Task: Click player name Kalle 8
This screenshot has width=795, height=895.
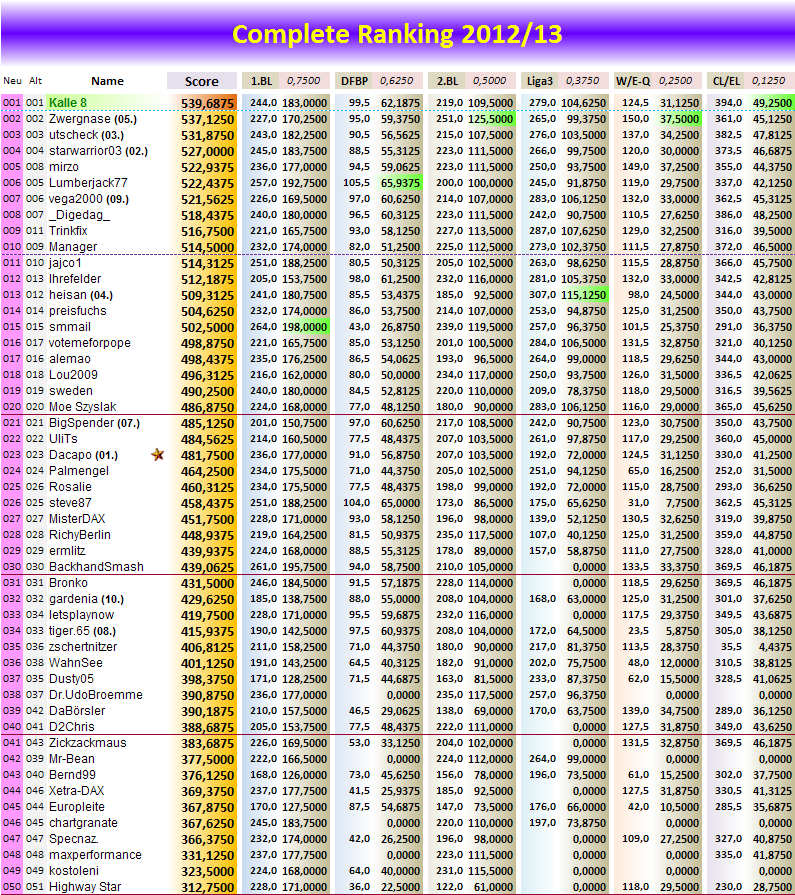Action: (68, 102)
